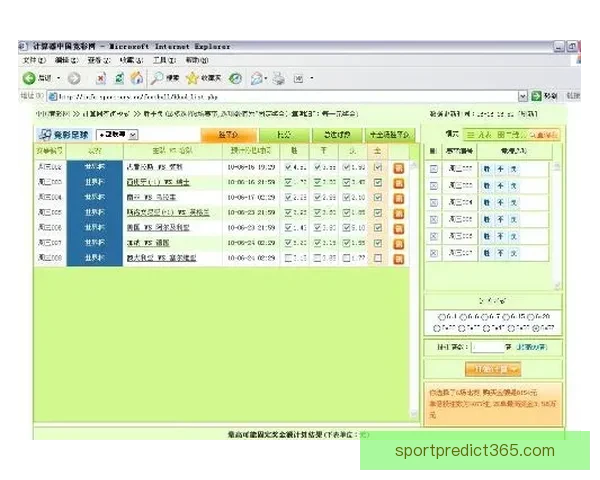Viewport: 600px width, 480px height.
Task: Uncheck the 全 select-all checkbox in row 周三005
Action: point(378,212)
